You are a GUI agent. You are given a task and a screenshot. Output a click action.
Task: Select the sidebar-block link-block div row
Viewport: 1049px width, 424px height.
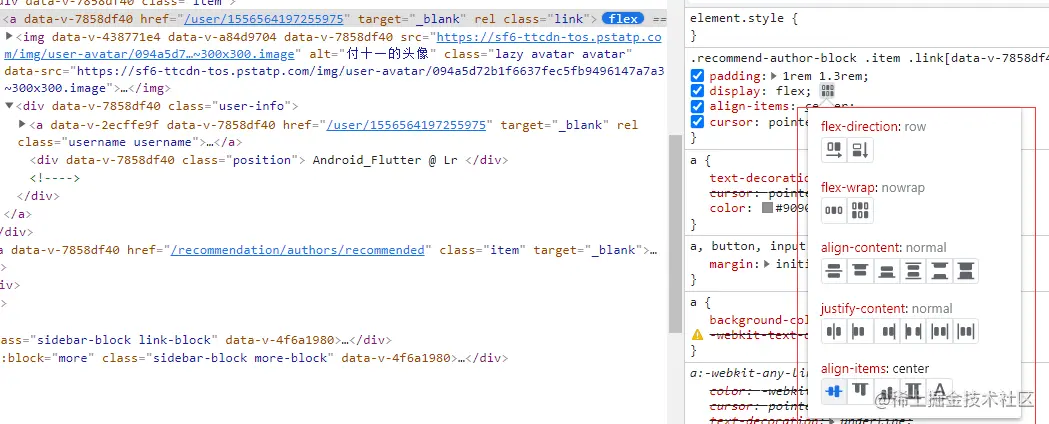[x=195, y=340]
